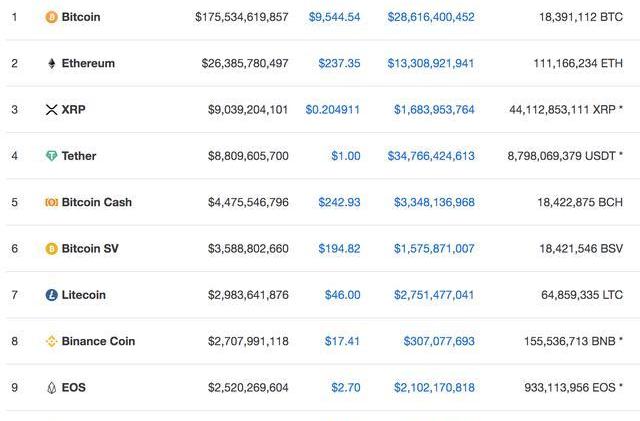640x421 pixels.
Task: Click the Bitcoin SV icon
Action: pyautogui.click(x=52, y=249)
